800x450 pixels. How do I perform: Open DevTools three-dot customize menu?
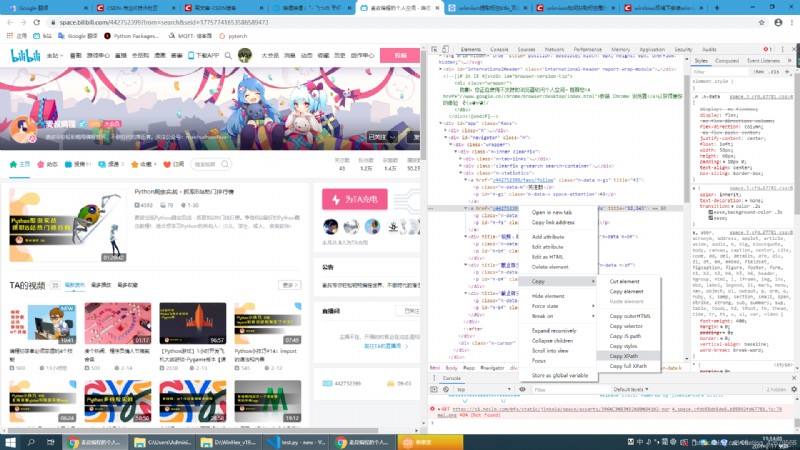[783, 49]
